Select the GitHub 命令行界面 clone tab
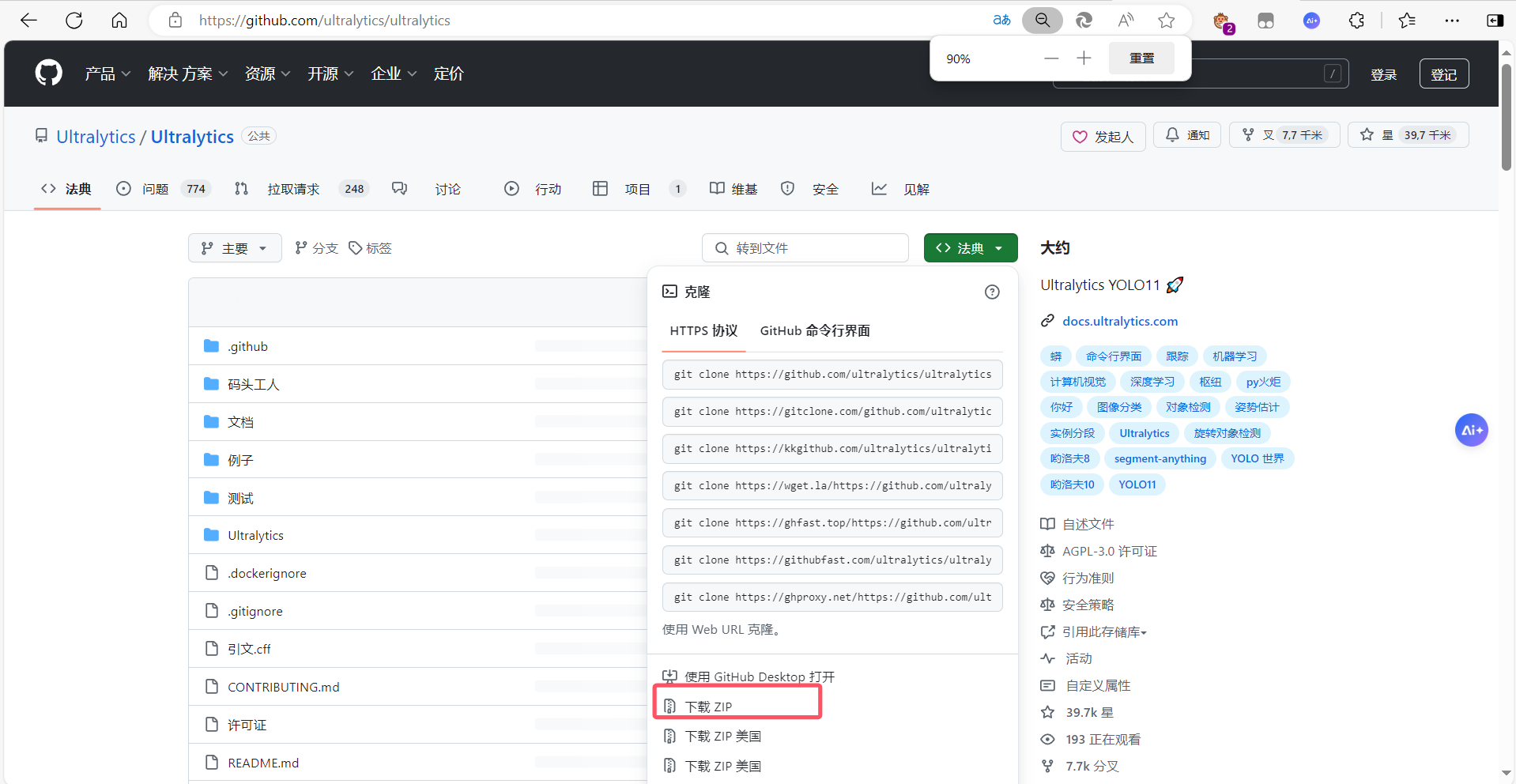This screenshot has width=1516, height=784. 815,331
